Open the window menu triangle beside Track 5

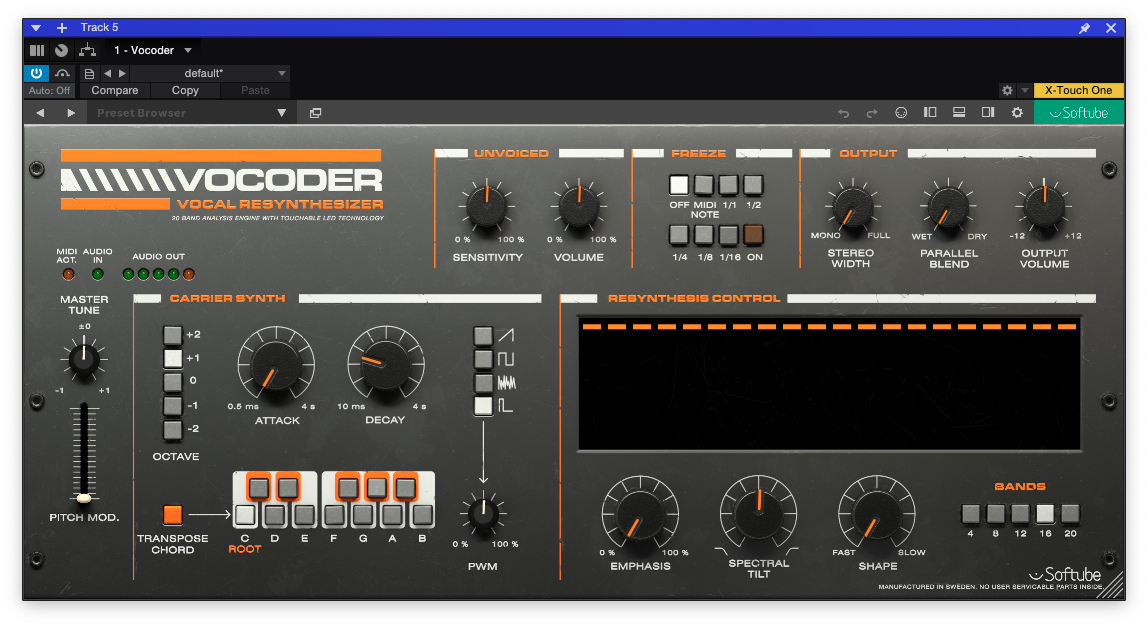tap(36, 28)
